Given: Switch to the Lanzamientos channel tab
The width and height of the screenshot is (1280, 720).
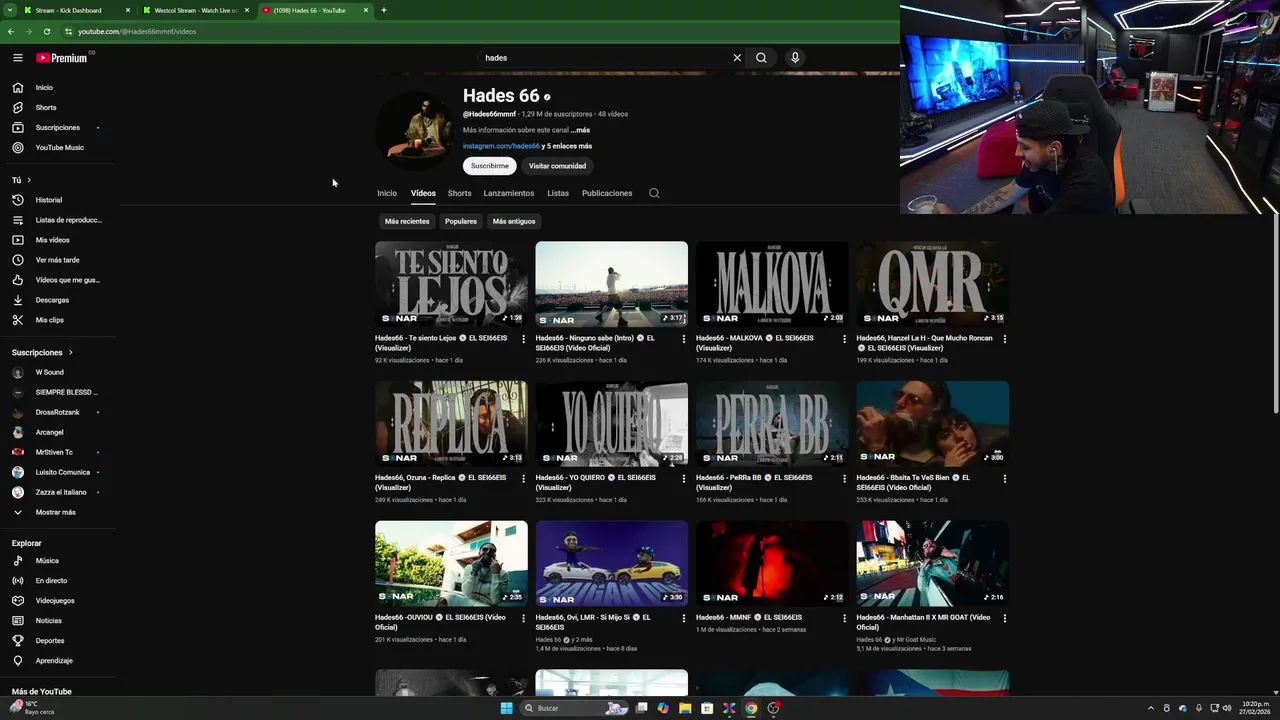Looking at the screenshot, I should [x=509, y=193].
